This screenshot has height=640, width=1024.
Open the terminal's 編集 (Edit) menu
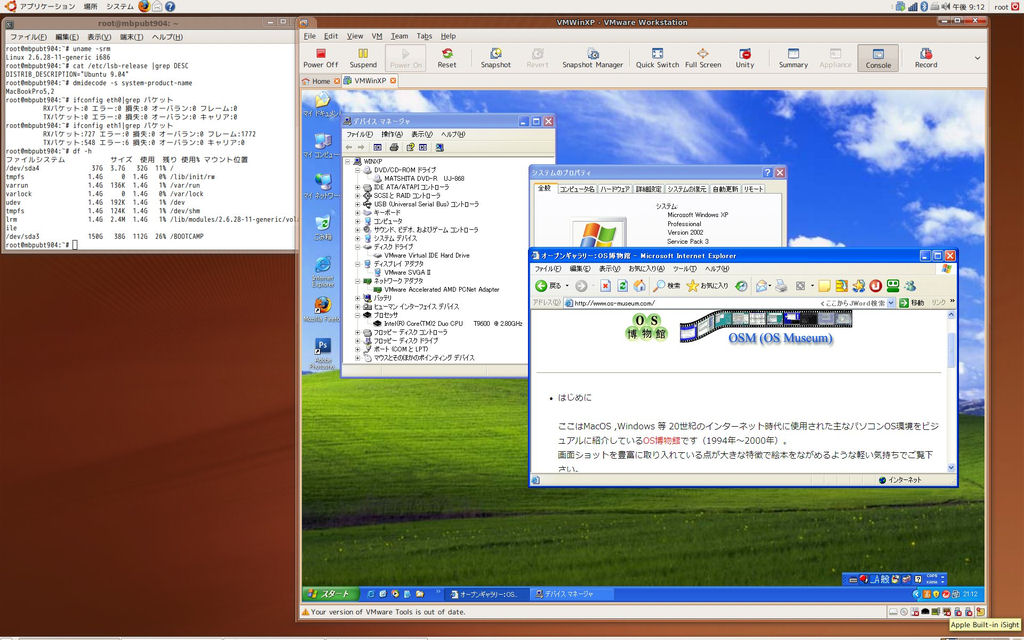(67, 37)
